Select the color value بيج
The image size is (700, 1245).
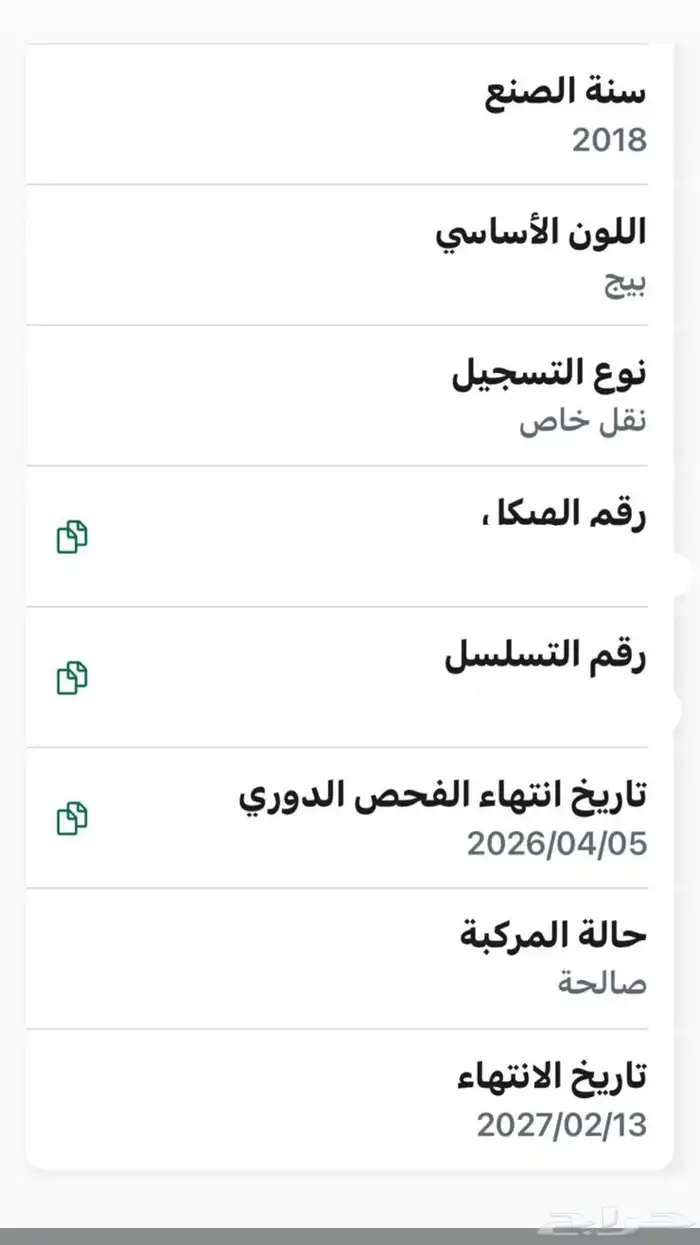(x=625, y=284)
